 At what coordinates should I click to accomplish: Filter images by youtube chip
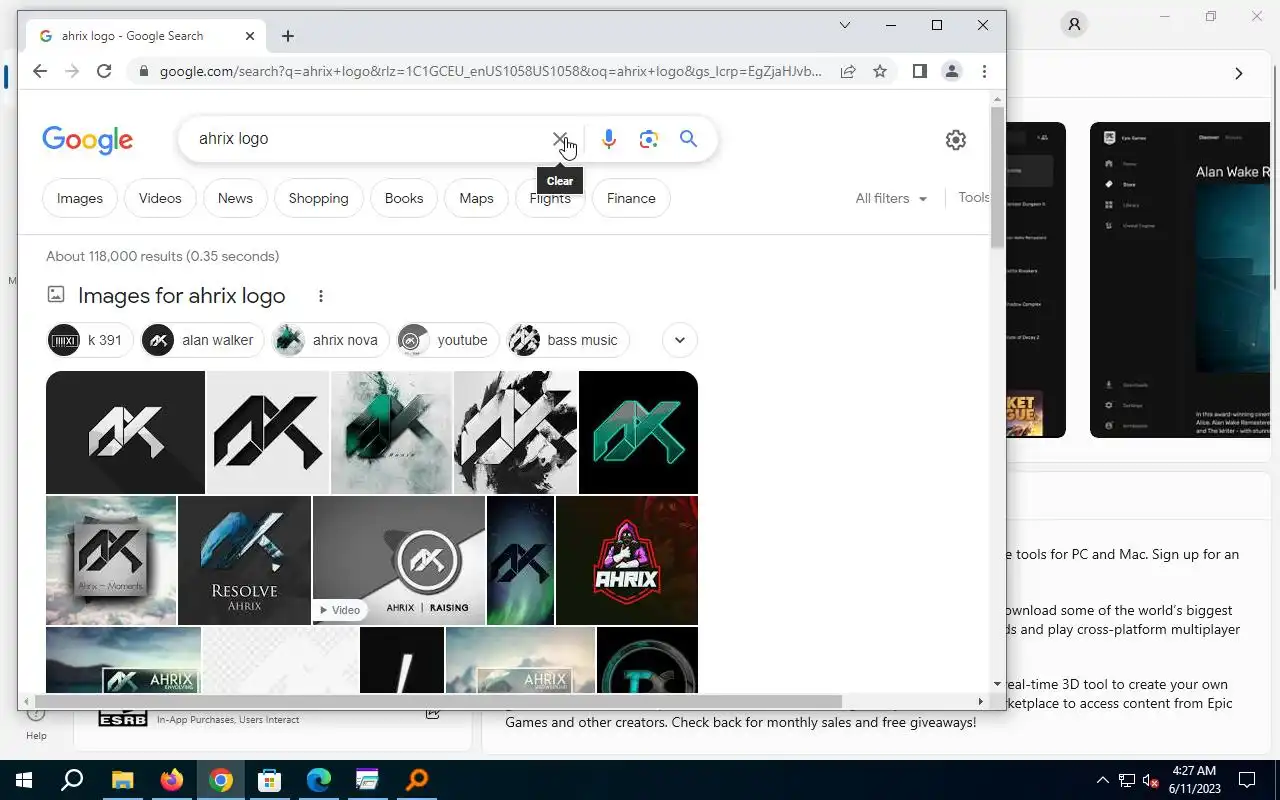pos(447,340)
